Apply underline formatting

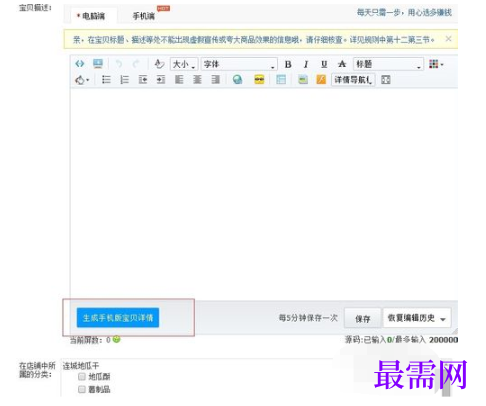point(324,64)
